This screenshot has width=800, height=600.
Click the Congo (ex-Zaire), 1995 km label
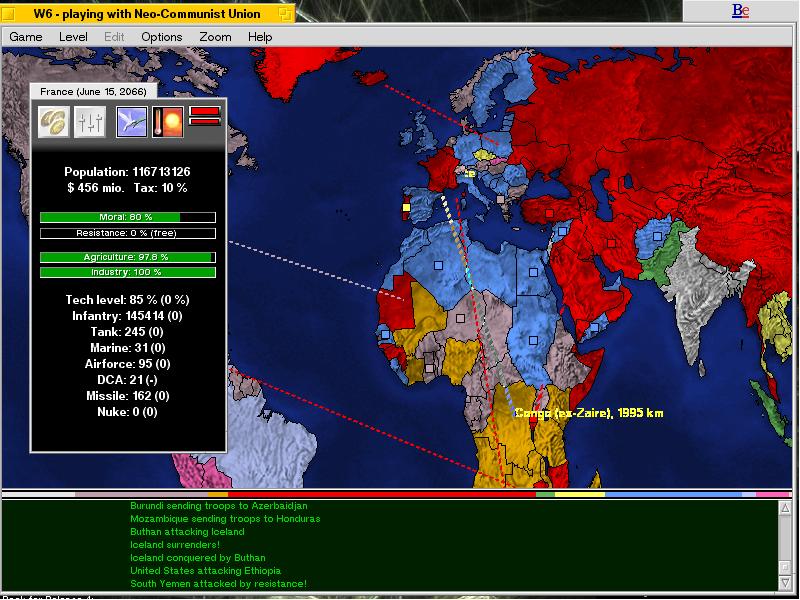tap(589, 413)
